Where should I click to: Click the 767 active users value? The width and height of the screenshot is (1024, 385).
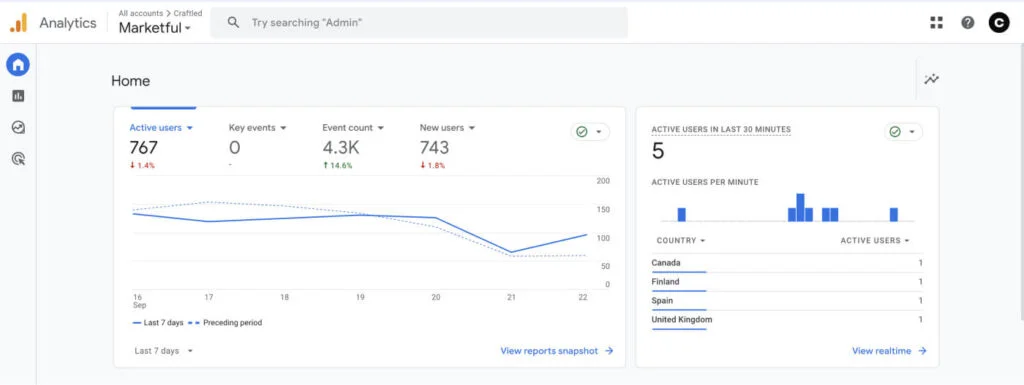144,147
